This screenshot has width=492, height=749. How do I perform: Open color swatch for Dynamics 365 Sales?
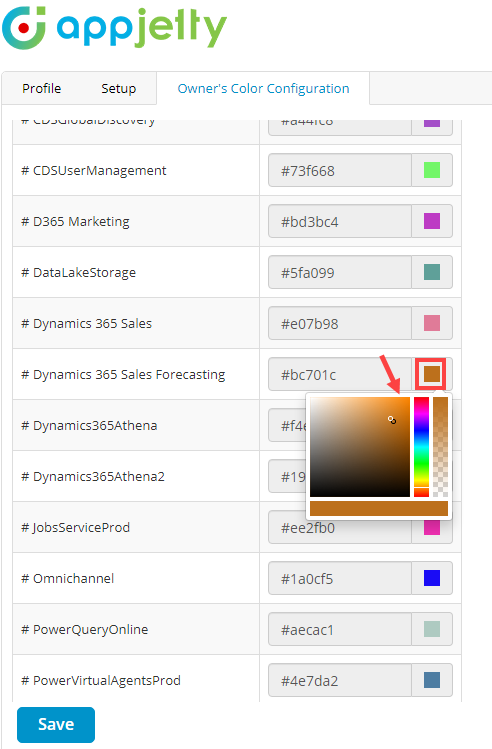pyautogui.click(x=432, y=323)
